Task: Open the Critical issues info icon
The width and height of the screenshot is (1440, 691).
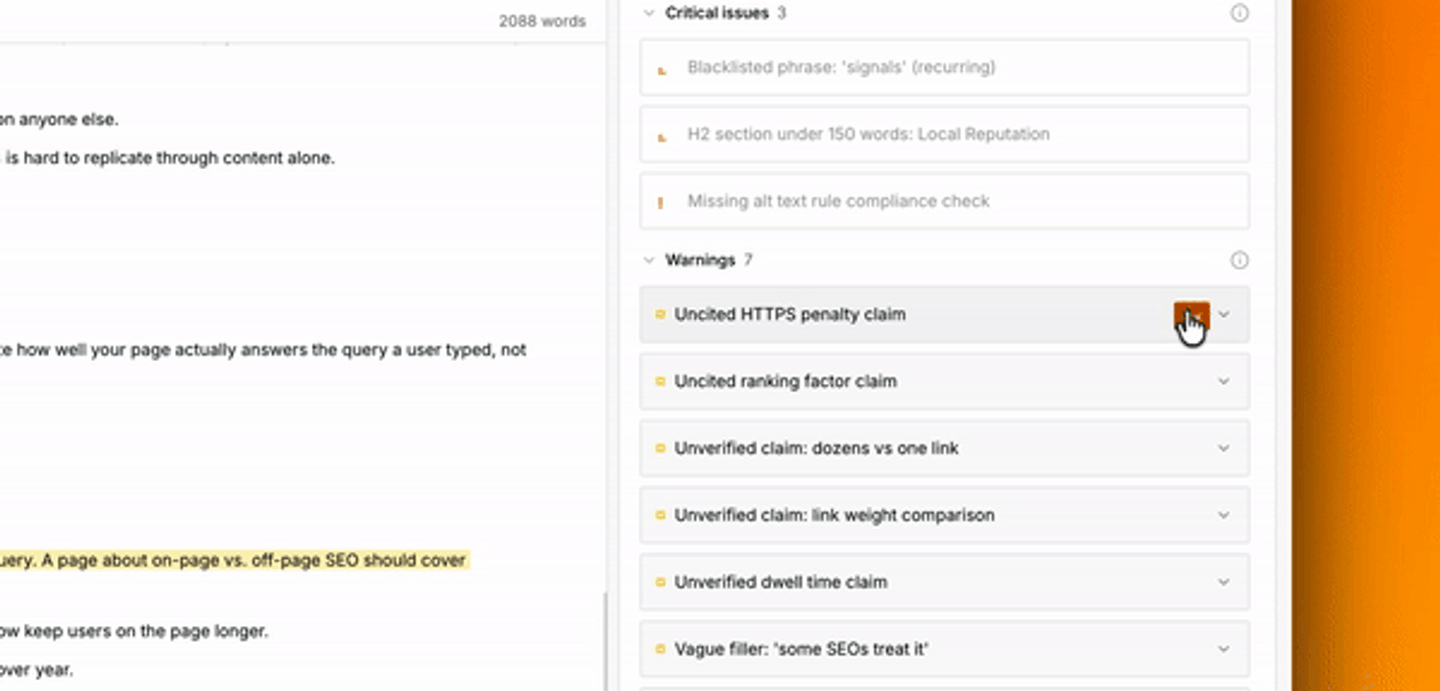Action: pyautogui.click(x=1239, y=13)
